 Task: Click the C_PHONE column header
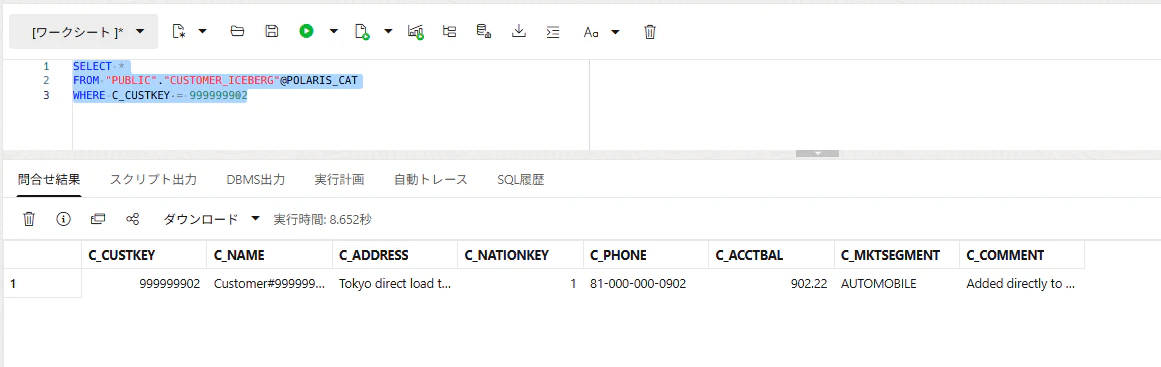646,255
